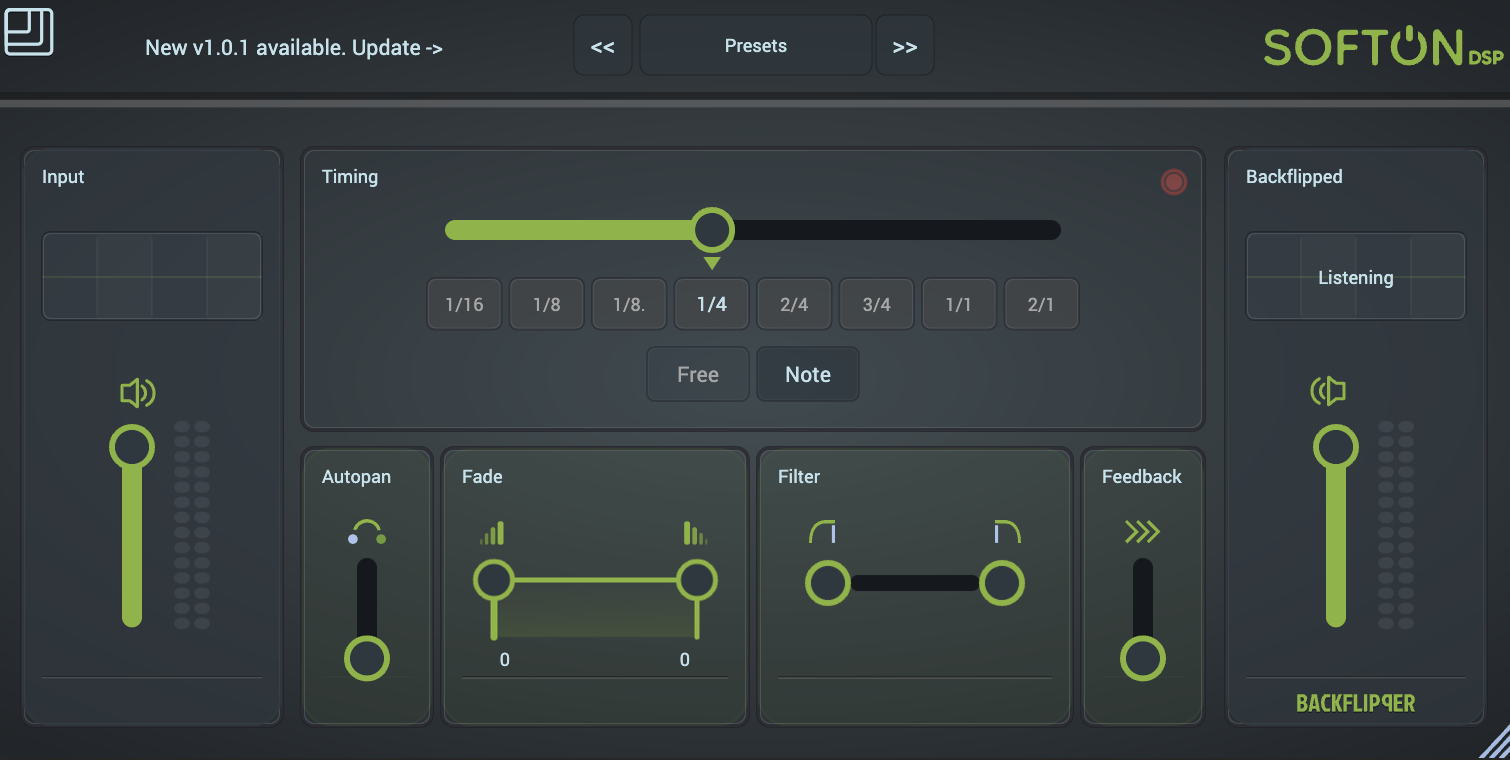This screenshot has width=1510, height=760.
Task: Click the Autopan slider knob
Action: (367, 659)
